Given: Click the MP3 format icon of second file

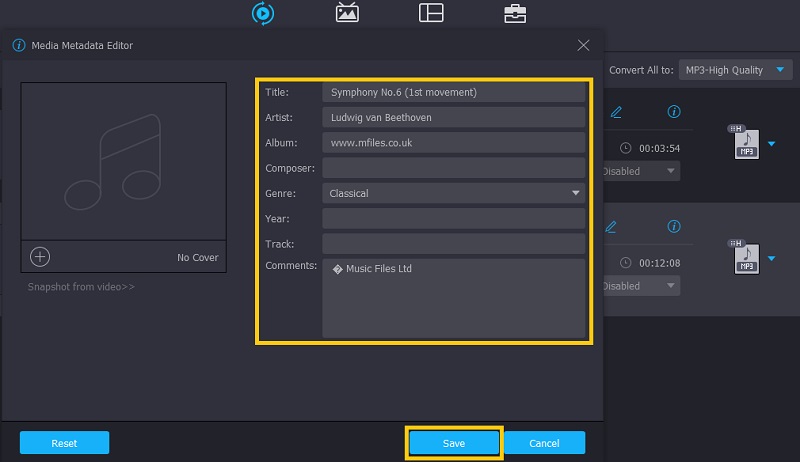Looking at the screenshot, I should pos(746,259).
